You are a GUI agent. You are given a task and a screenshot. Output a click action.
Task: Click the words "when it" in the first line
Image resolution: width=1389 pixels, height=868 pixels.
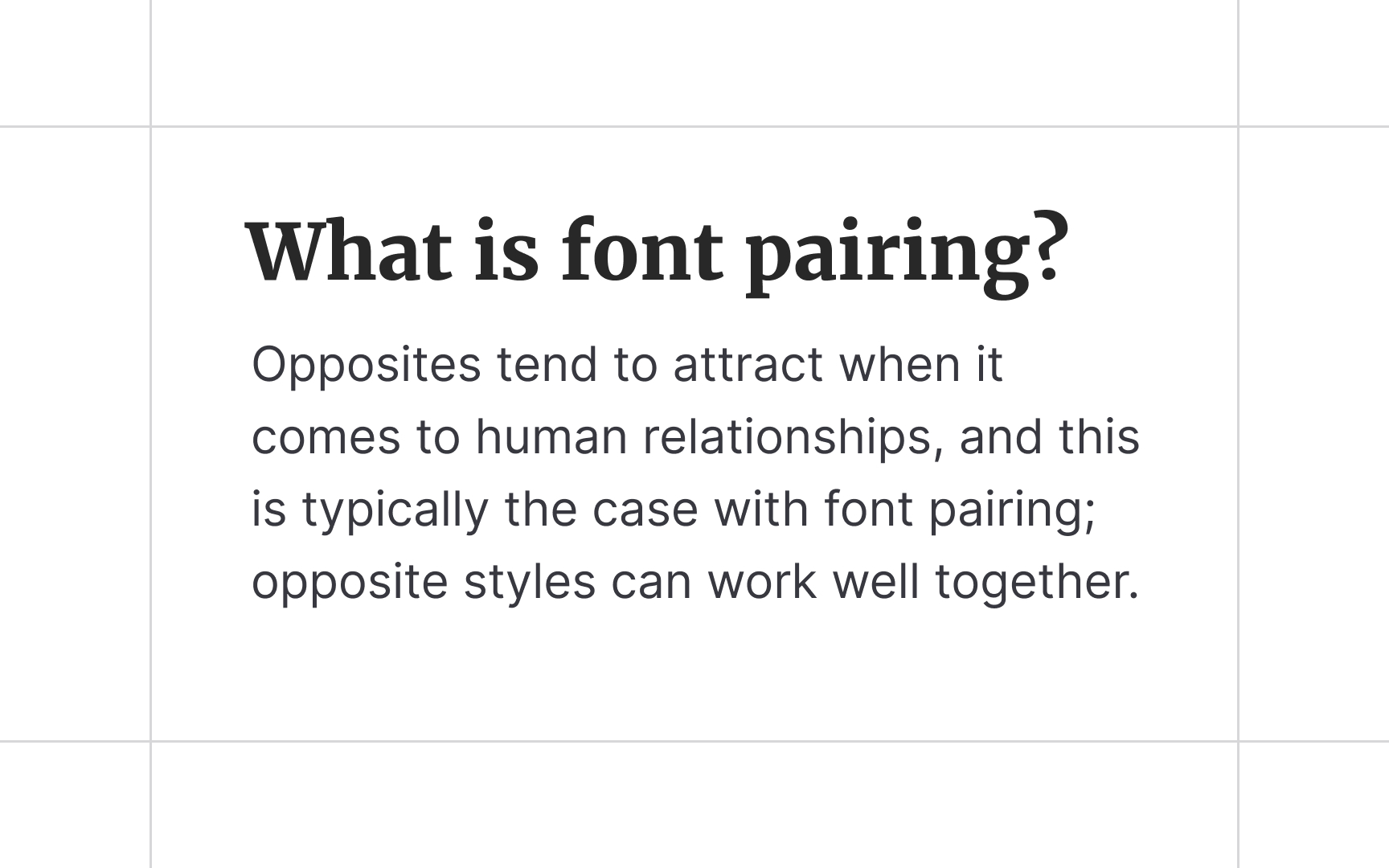921,365
